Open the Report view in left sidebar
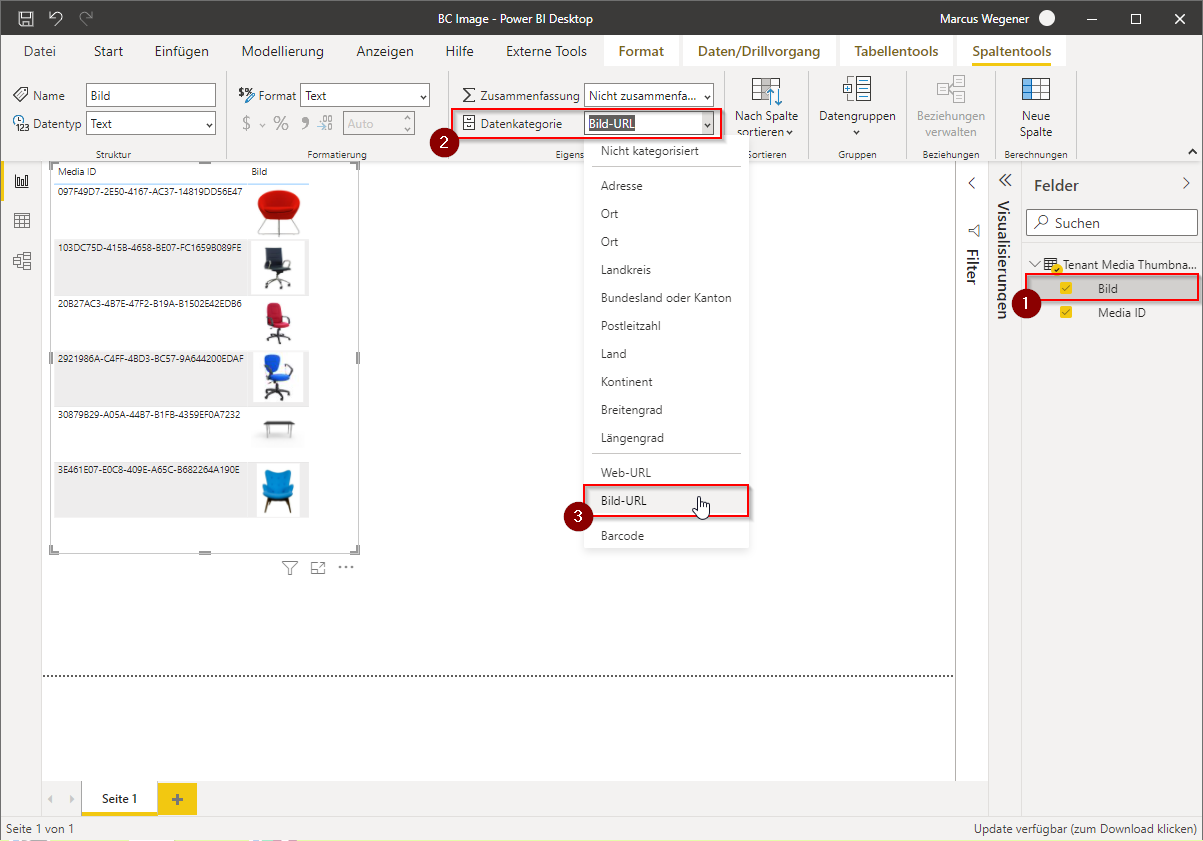The width and height of the screenshot is (1203, 841). (21, 181)
